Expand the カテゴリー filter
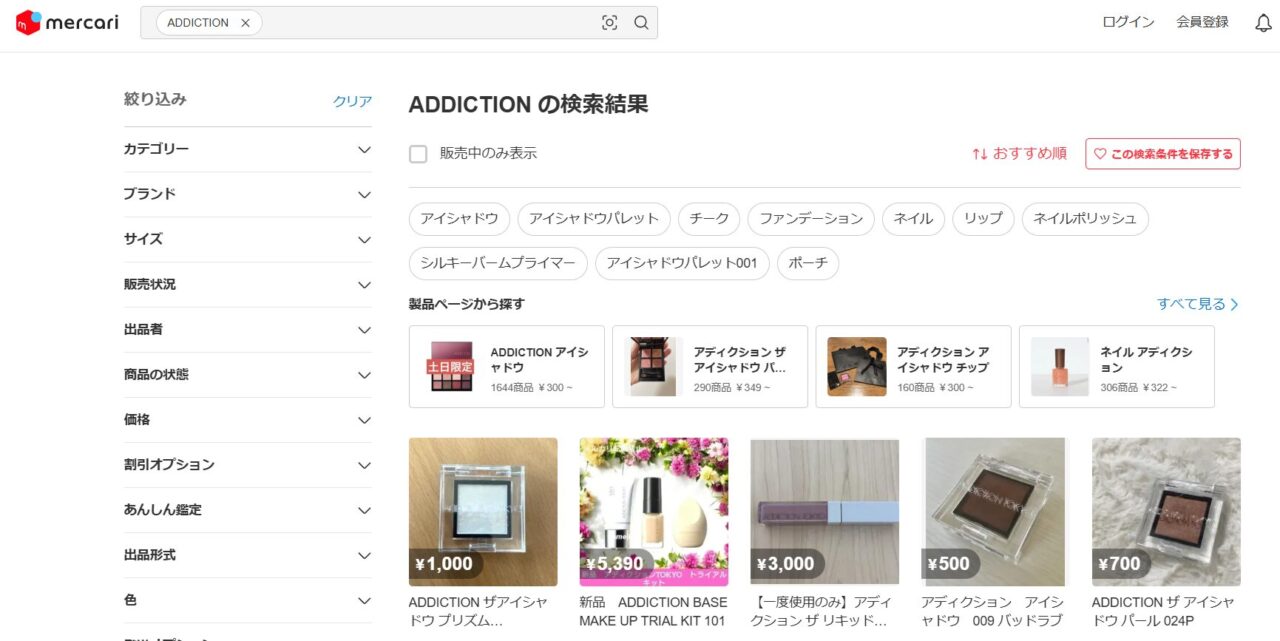Screen dimensions: 1280x641 coord(248,149)
